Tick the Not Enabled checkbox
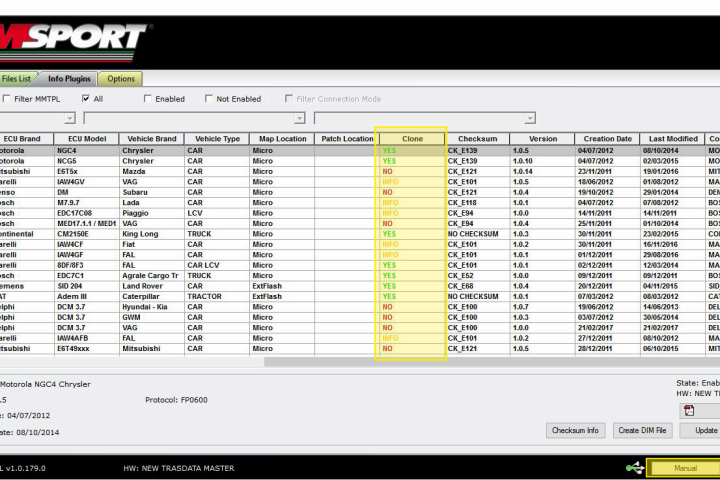Viewport: 720px width, 480px height. point(208,99)
